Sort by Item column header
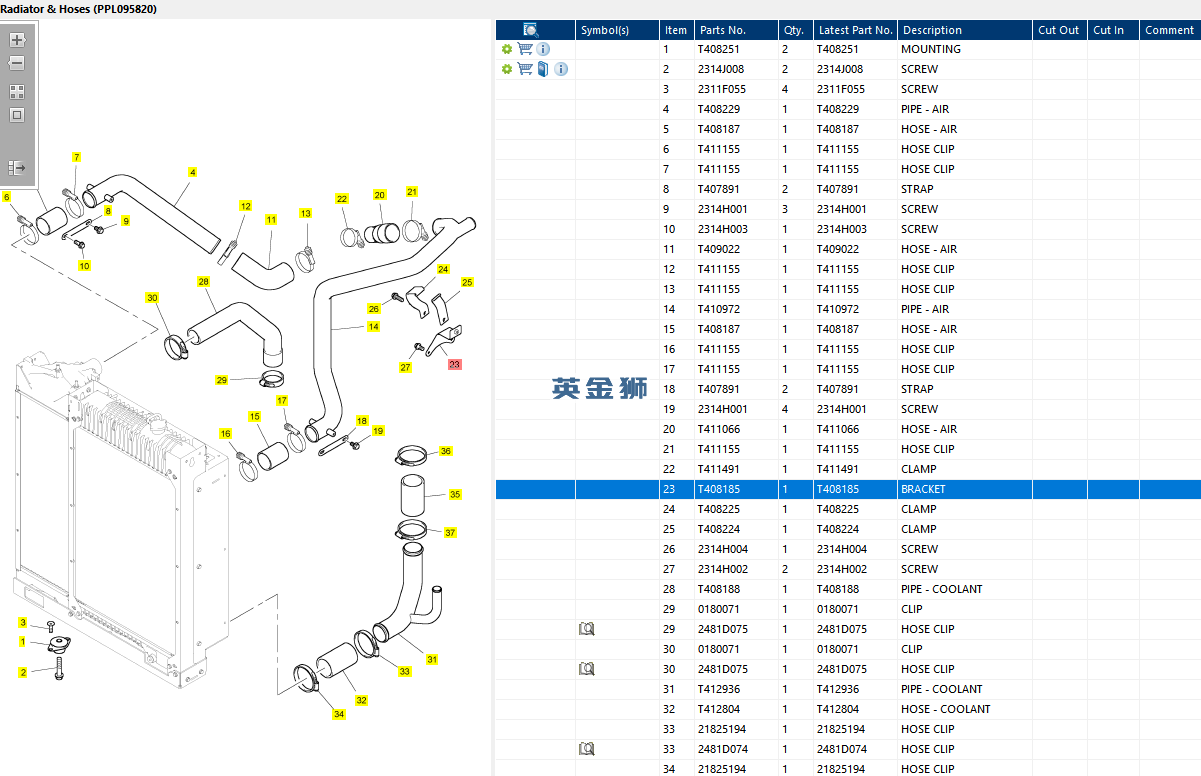Image resolution: width=1201 pixels, height=776 pixels. (x=677, y=30)
